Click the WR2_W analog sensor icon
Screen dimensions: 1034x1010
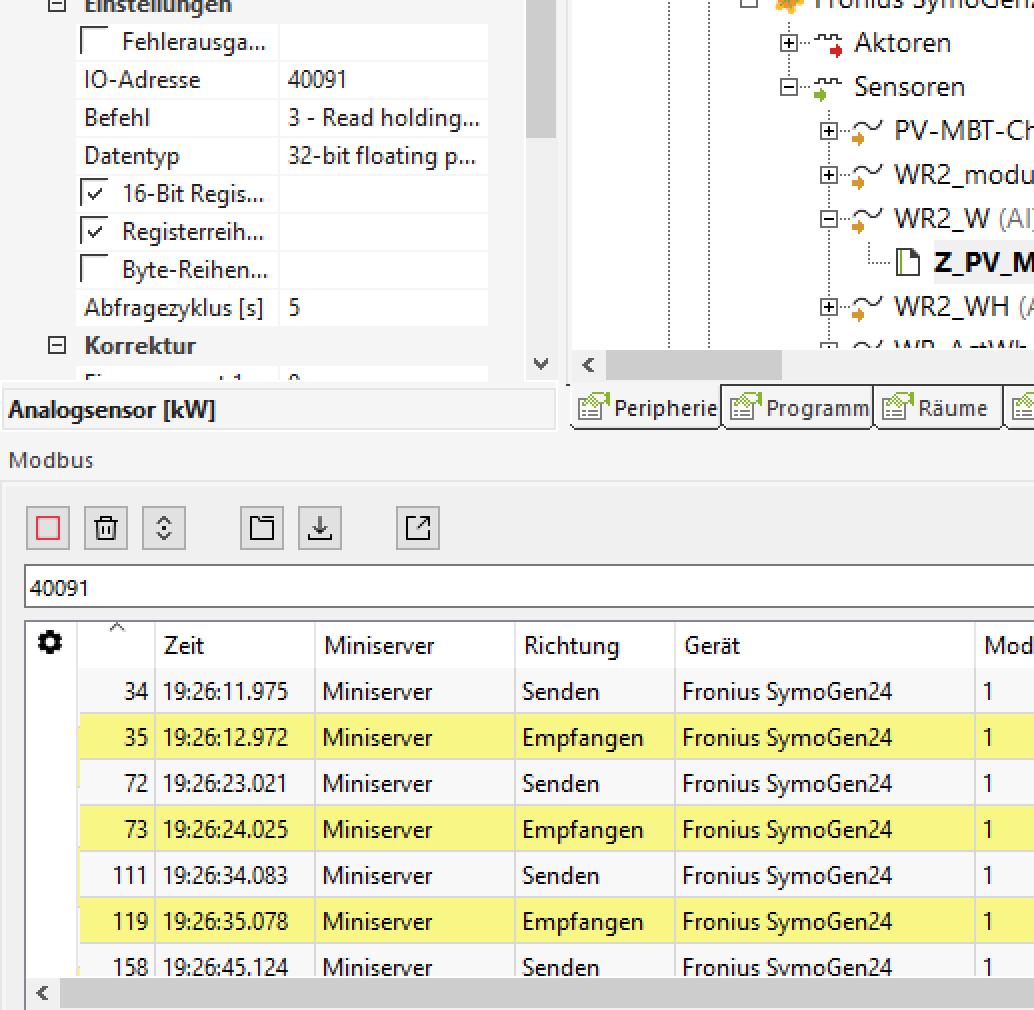pyautogui.click(x=867, y=220)
